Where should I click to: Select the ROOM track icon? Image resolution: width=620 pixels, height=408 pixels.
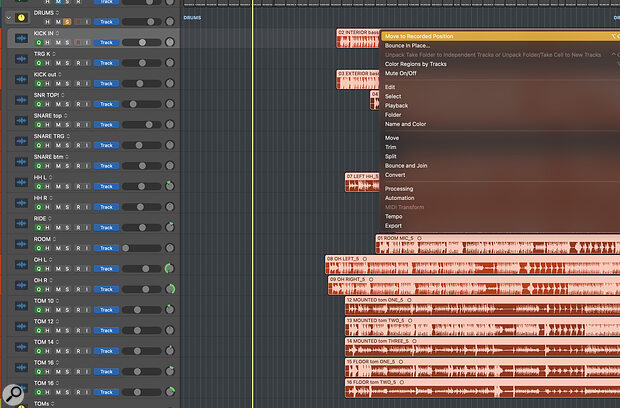21,244
